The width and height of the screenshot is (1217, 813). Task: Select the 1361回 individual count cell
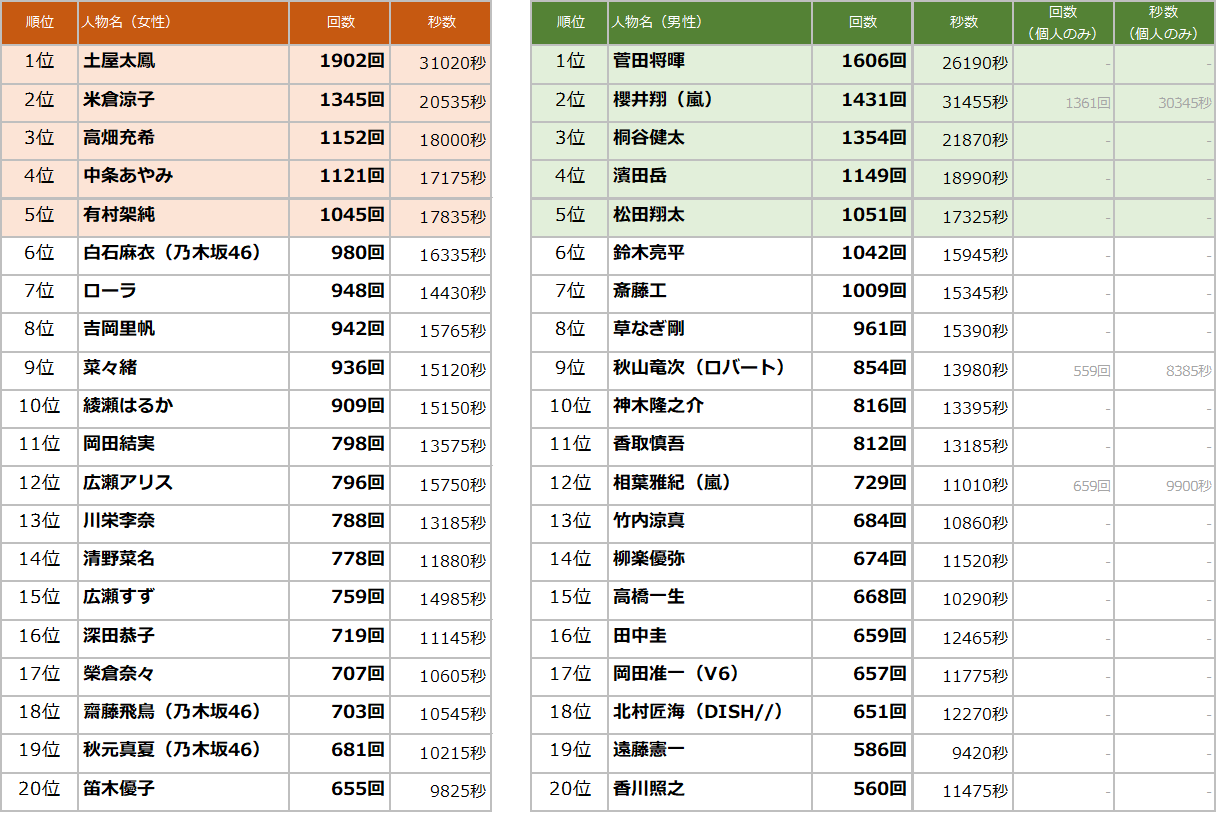pyautogui.click(x=1063, y=102)
